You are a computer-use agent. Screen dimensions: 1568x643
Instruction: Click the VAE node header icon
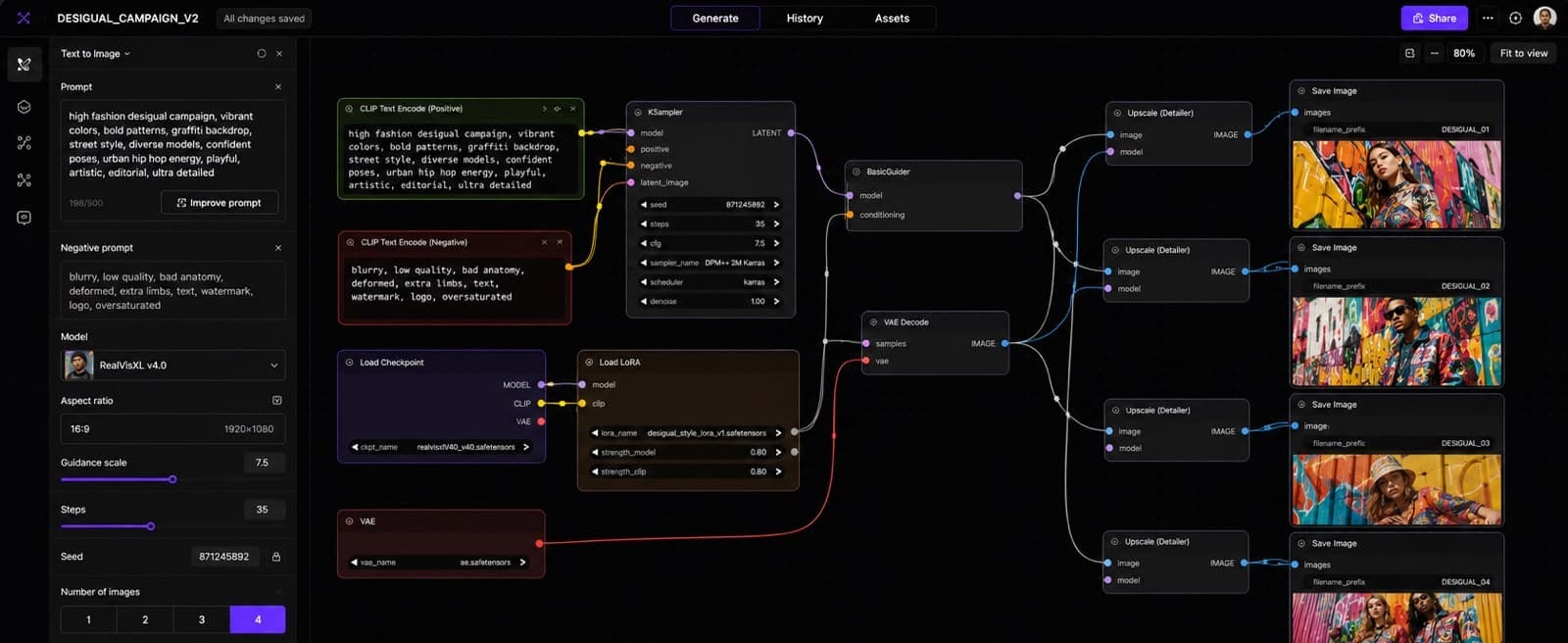(350, 521)
